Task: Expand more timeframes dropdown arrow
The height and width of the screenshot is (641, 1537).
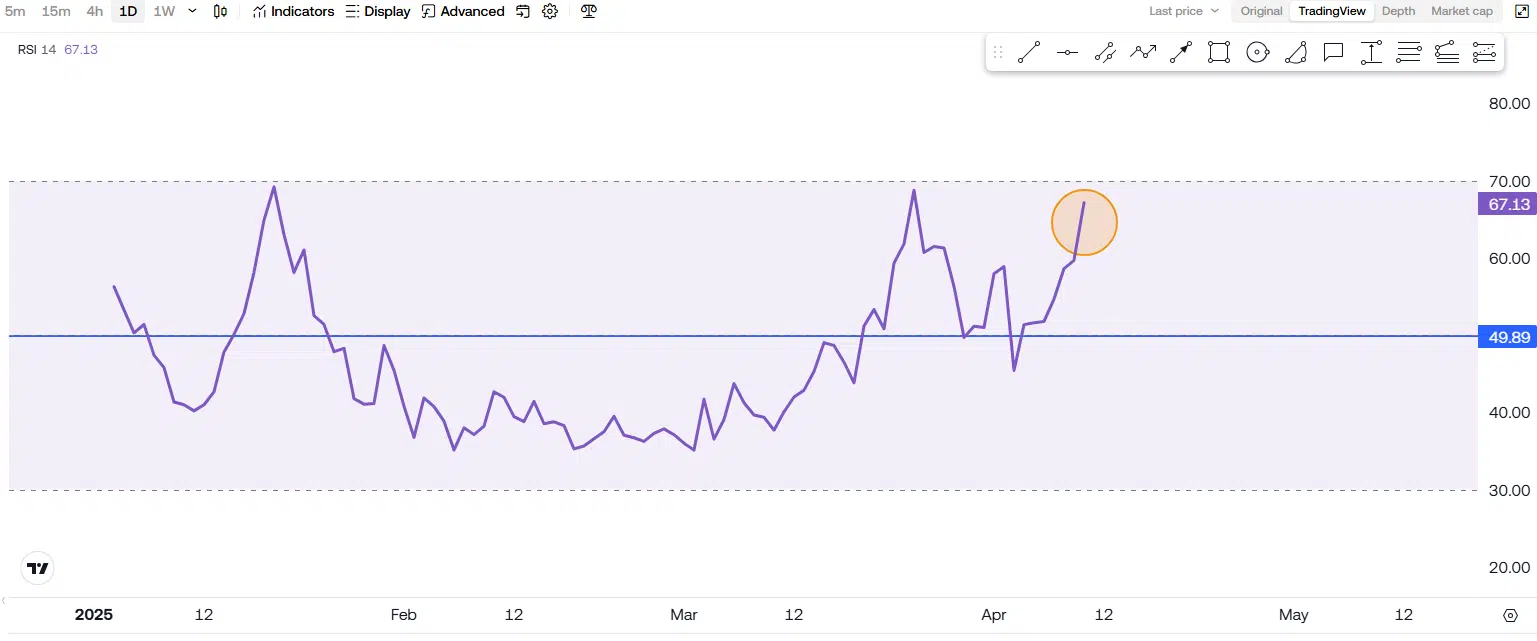Action: [x=193, y=12]
